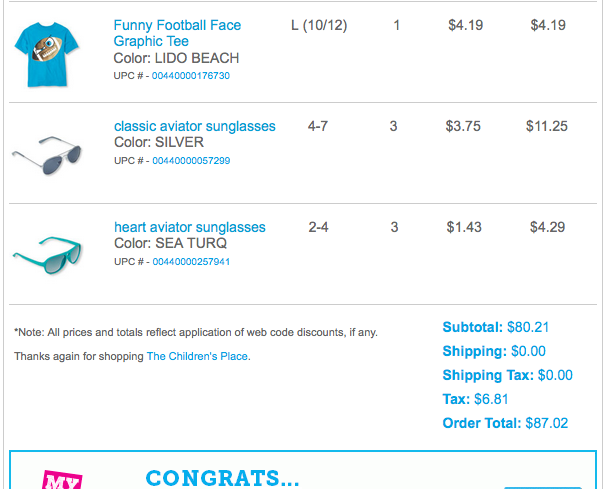Click the CONGRATS banner heading
Screen dimensions: 603x489
pos(222,478)
